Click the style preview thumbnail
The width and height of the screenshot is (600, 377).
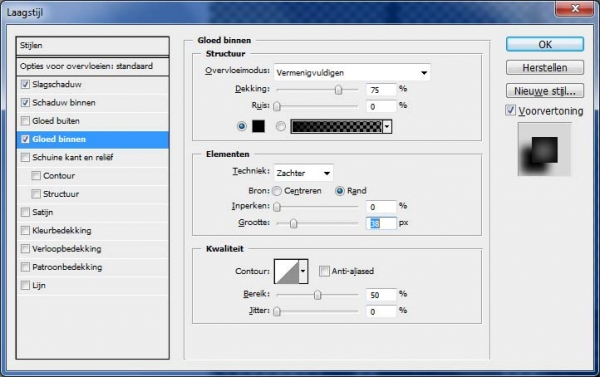click(544, 149)
